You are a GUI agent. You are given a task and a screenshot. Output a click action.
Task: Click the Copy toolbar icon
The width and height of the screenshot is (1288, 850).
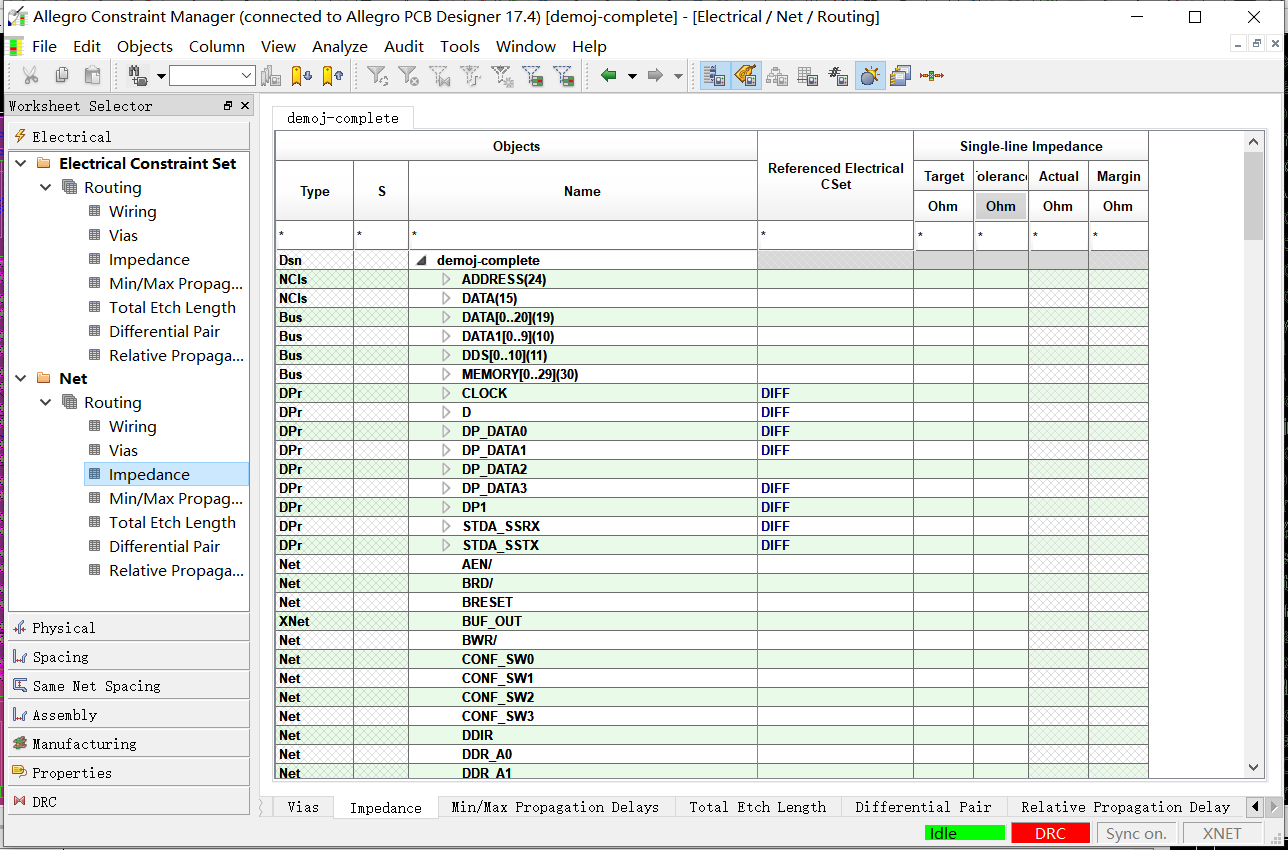tap(62, 75)
